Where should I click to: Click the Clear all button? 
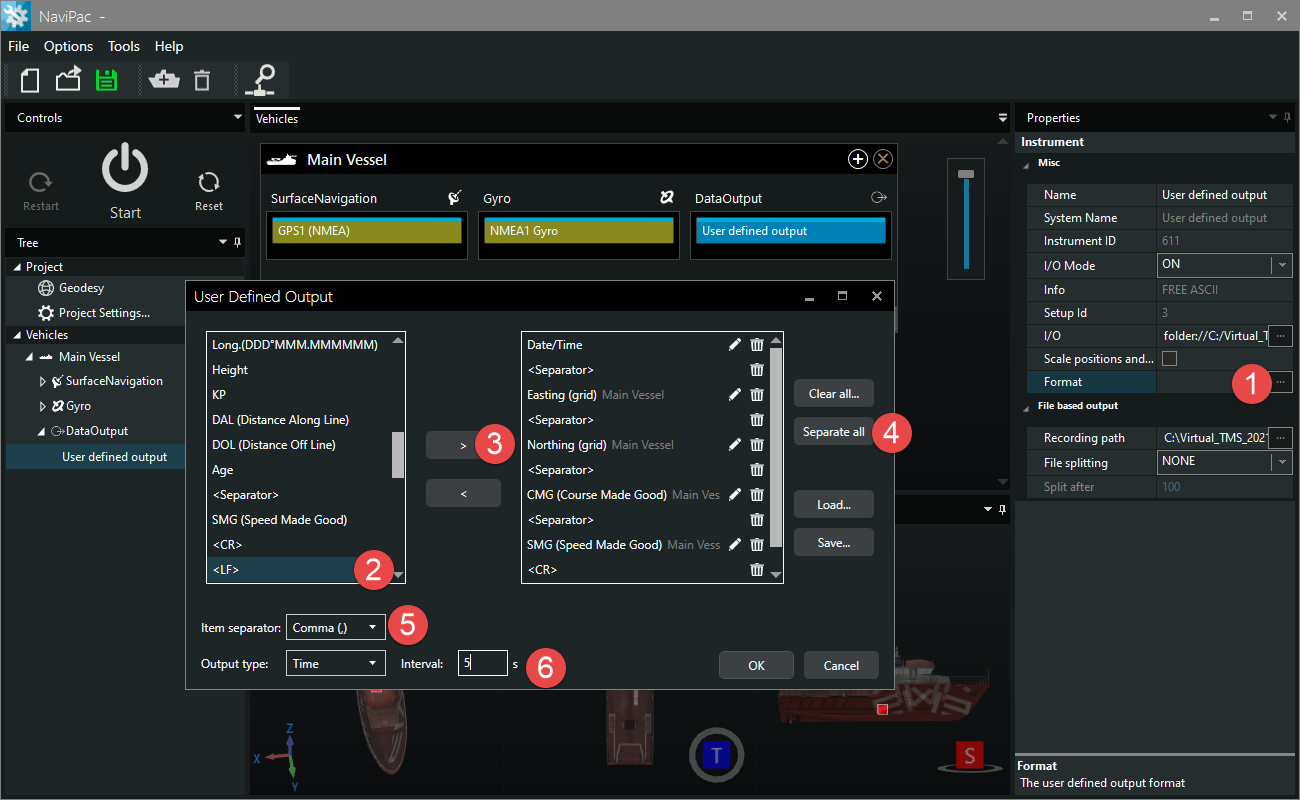(x=834, y=393)
